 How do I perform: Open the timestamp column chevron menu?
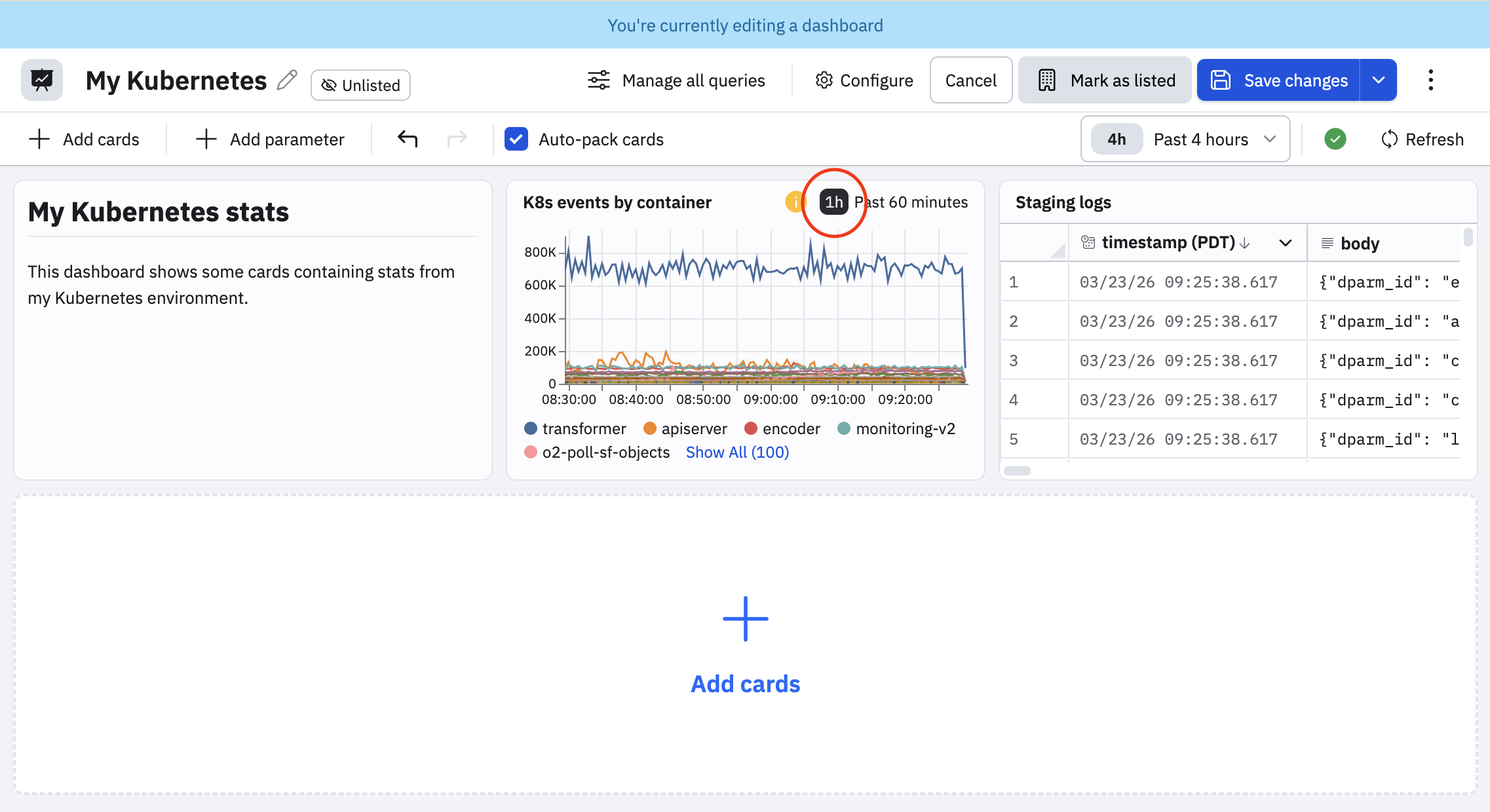pos(1286,243)
